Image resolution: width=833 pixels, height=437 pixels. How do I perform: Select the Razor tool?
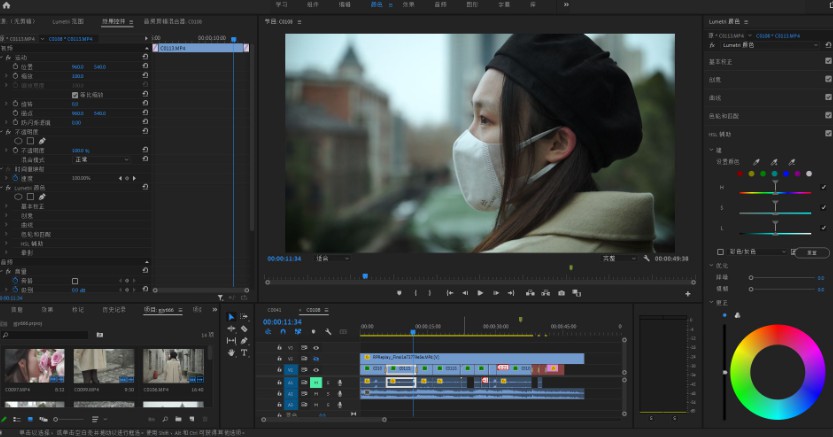coord(244,329)
